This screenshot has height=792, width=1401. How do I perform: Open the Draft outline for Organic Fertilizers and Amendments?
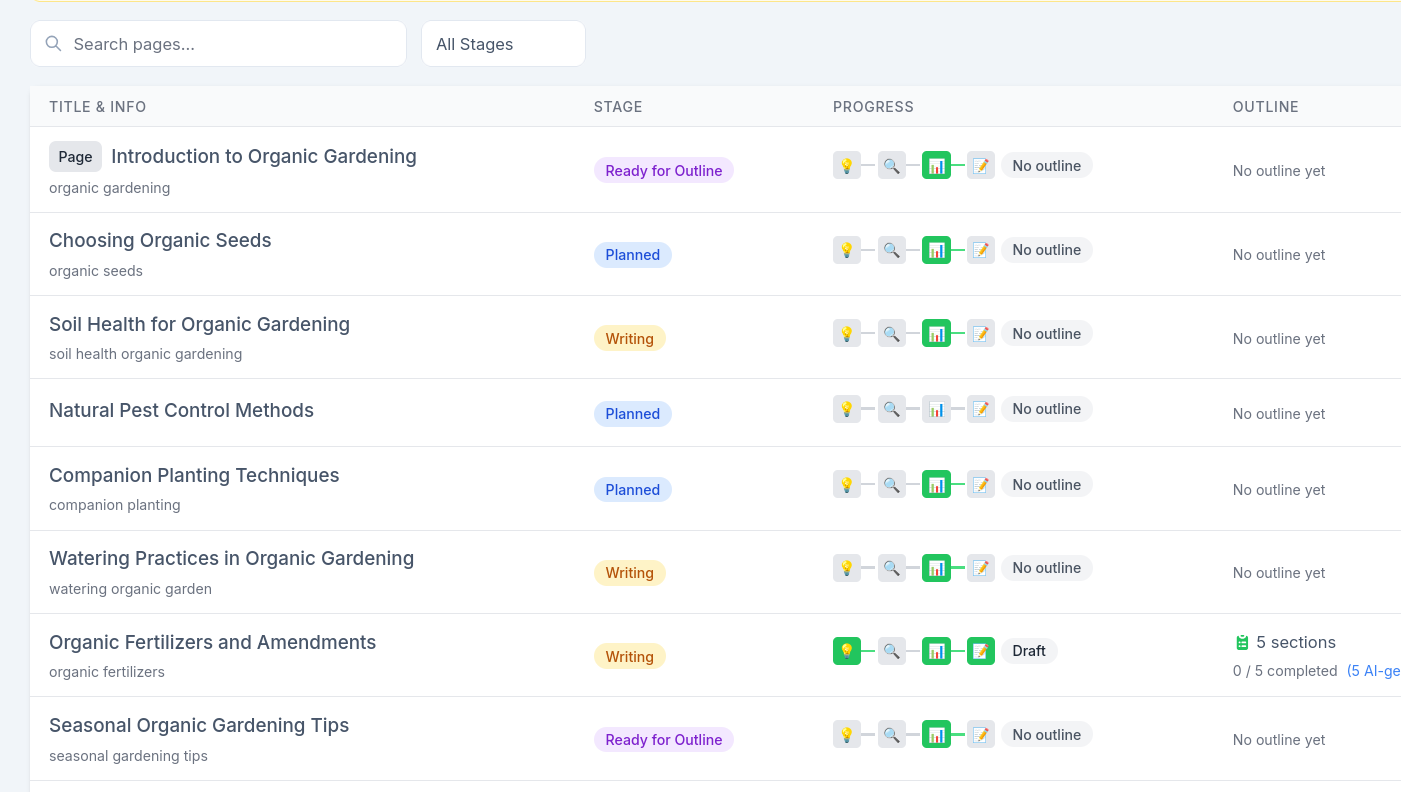pos(1029,650)
